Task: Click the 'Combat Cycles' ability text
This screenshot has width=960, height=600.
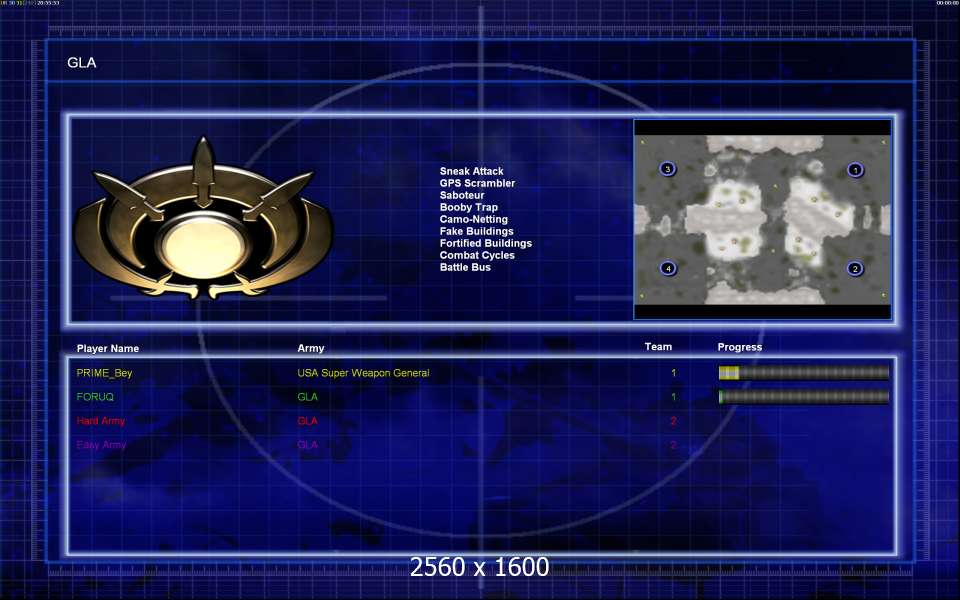Action: tap(477, 255)
